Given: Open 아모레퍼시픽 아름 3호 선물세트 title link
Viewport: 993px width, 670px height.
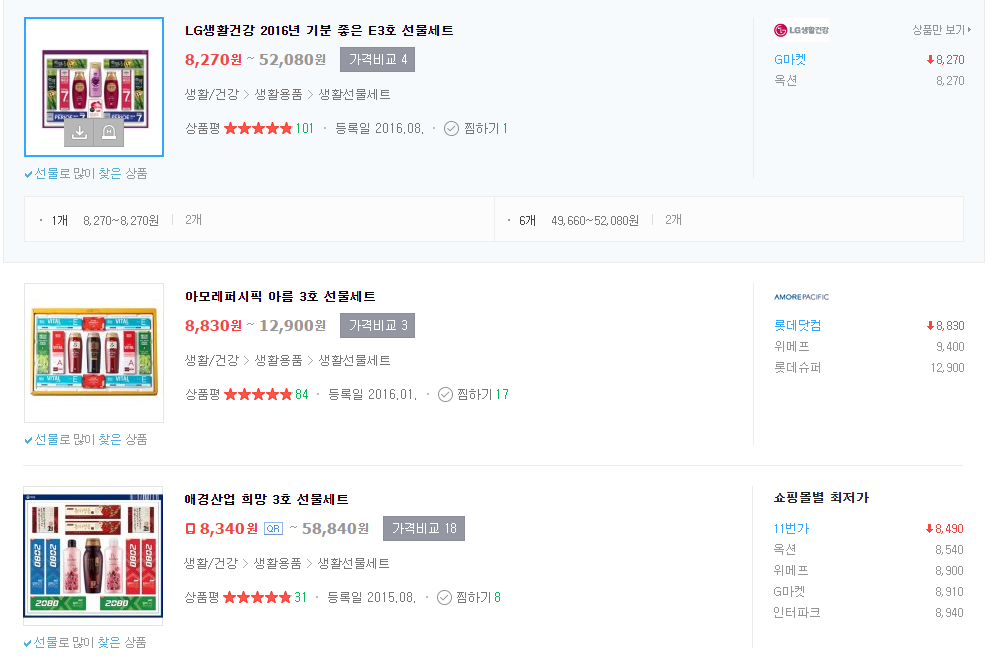Looking at the screenshot, I should pyautogui.click(x=280, y=296).
